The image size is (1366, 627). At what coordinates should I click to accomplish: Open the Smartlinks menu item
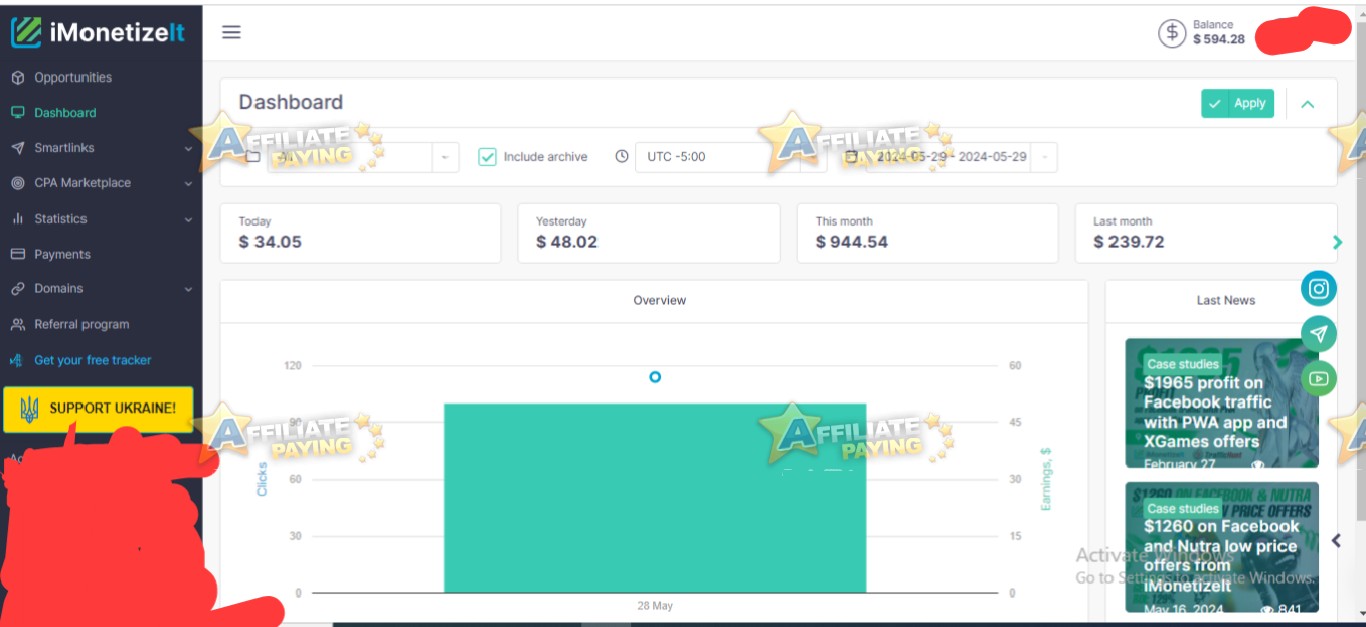[64, 148]
